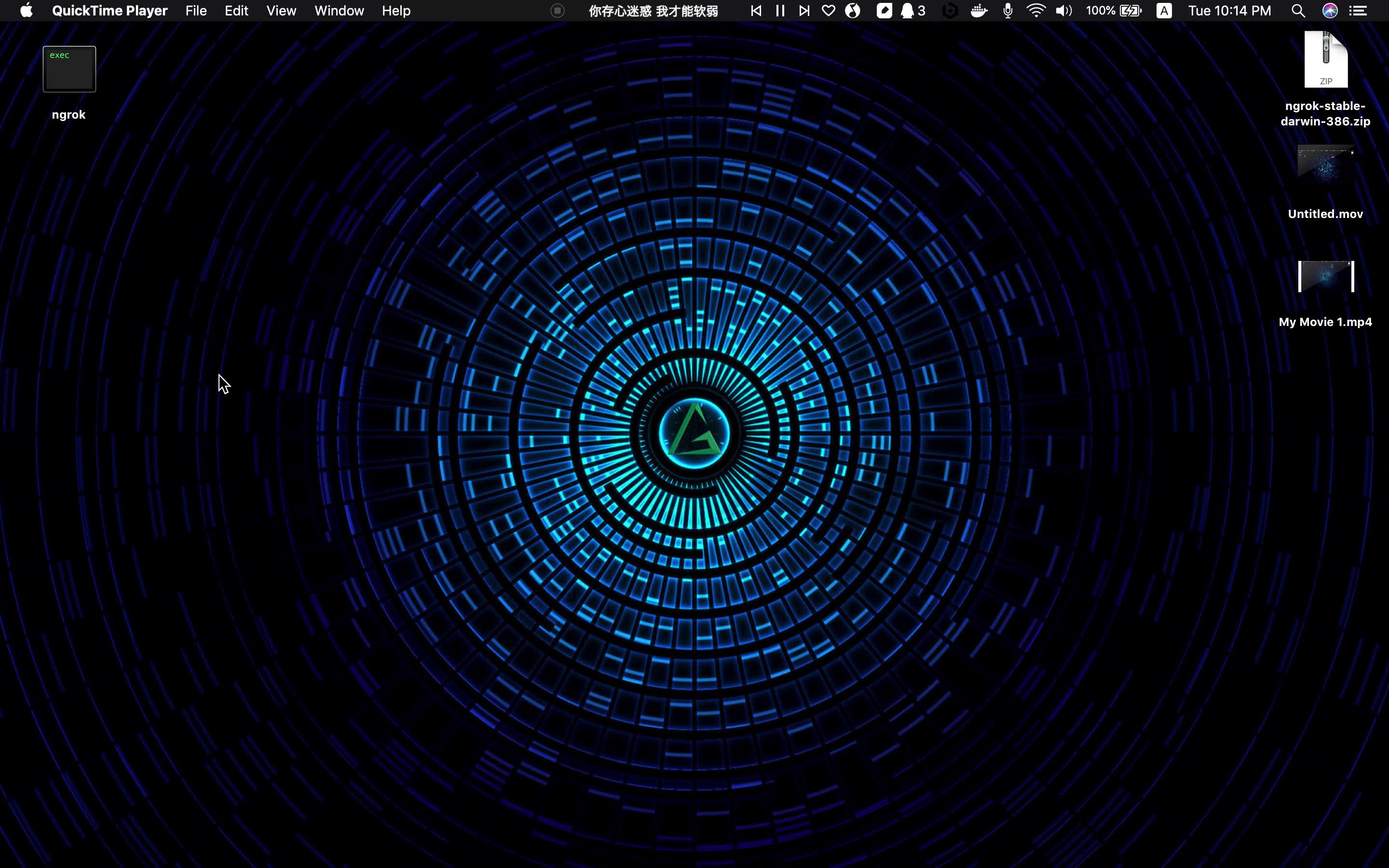Click the Untitled.mov file name
This screenshot has width=1389, height=868.
(1325, 214)
